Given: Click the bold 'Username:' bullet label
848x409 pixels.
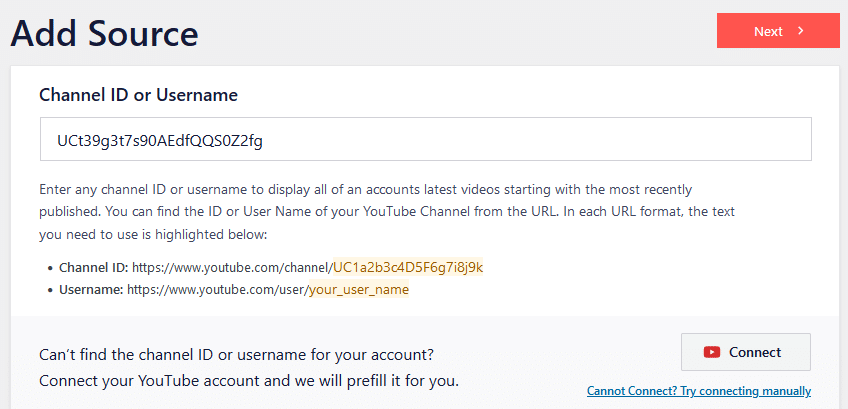Looking at the screenshot, I should coord(91,290).
